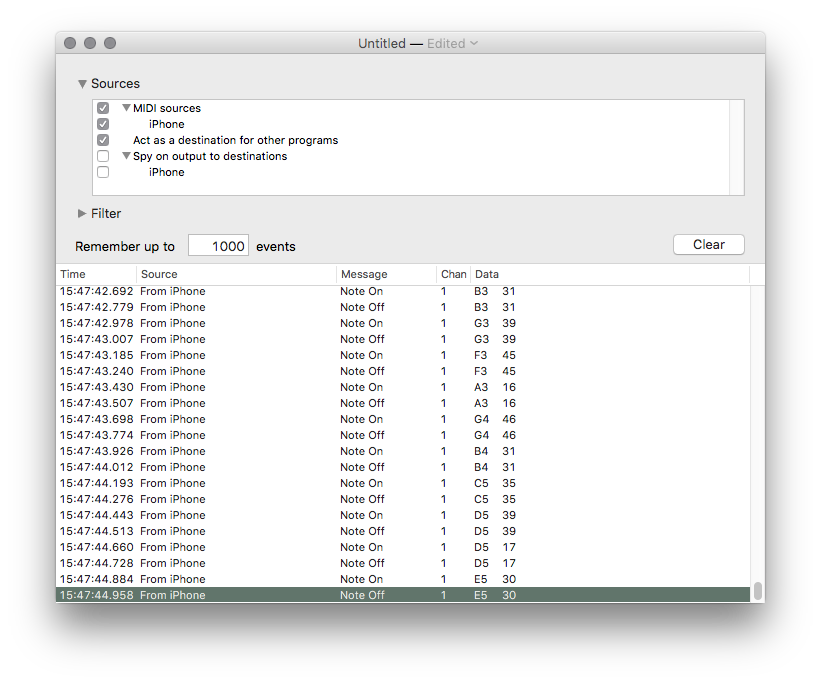Click the Filter section label

(106, 213)
